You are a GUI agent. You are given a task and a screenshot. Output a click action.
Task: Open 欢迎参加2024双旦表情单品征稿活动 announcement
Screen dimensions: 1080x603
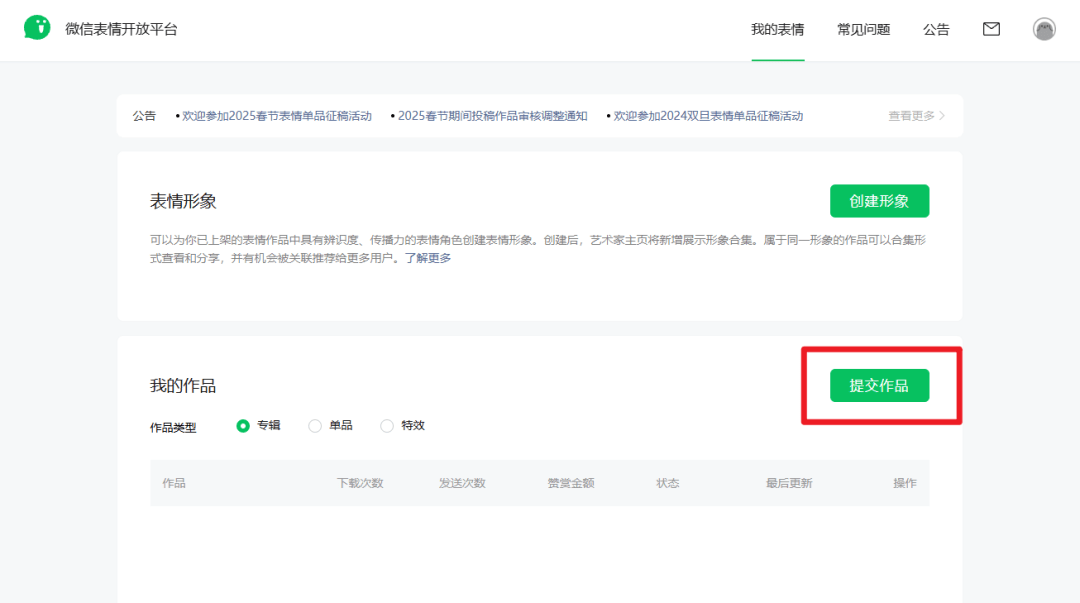click(x=708, y=116)
